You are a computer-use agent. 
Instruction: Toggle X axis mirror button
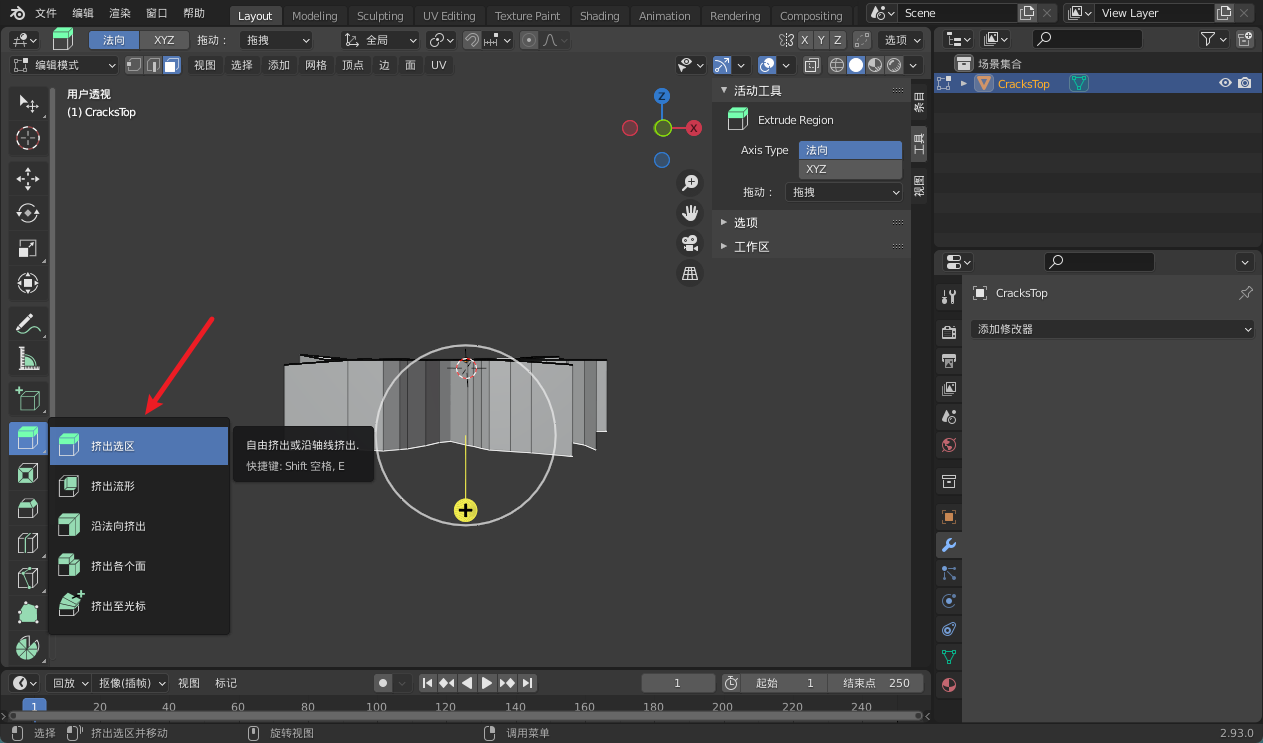(x=804, y=40)
